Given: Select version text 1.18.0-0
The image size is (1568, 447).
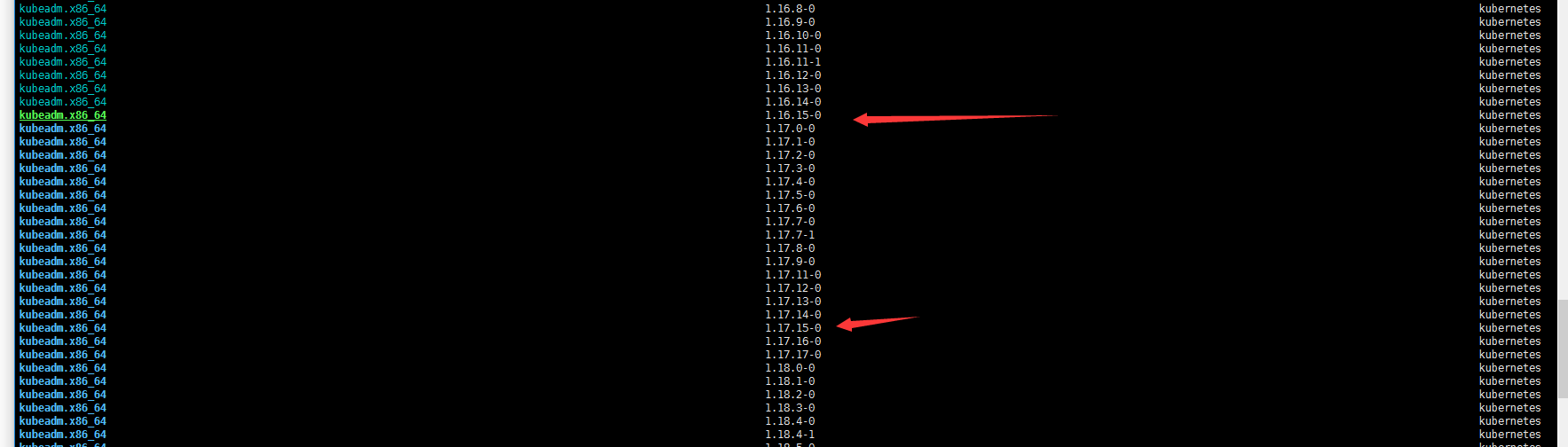Looking at the screenshot, I should [790, 368].
